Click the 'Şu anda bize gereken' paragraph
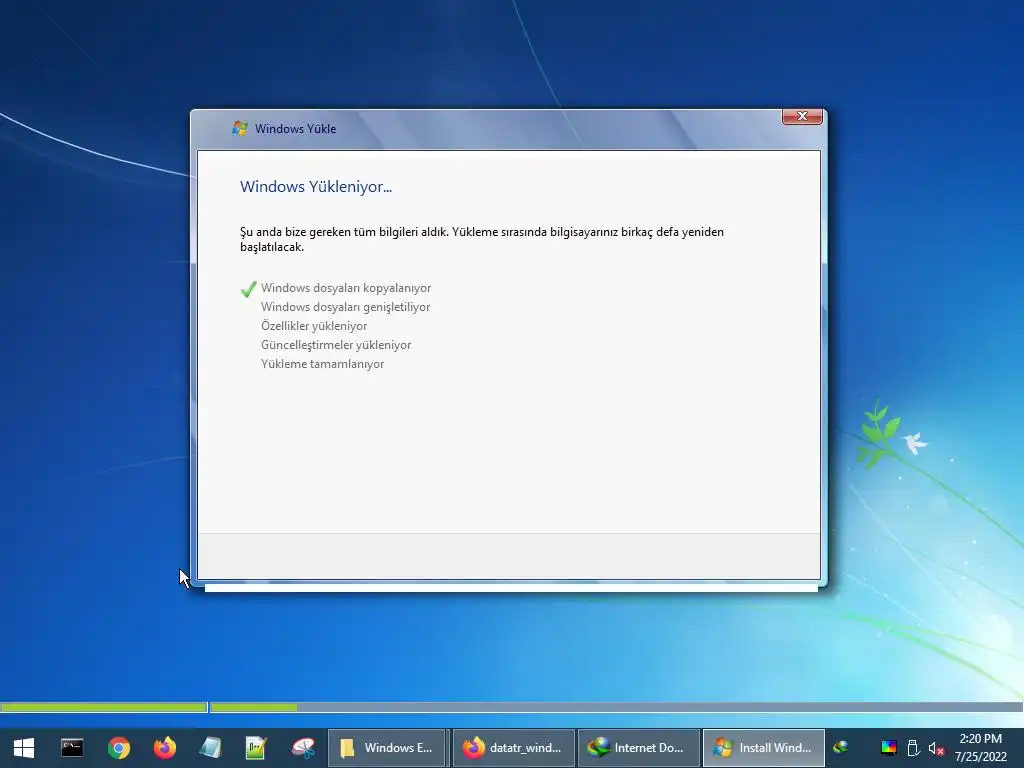 point(482,239)
